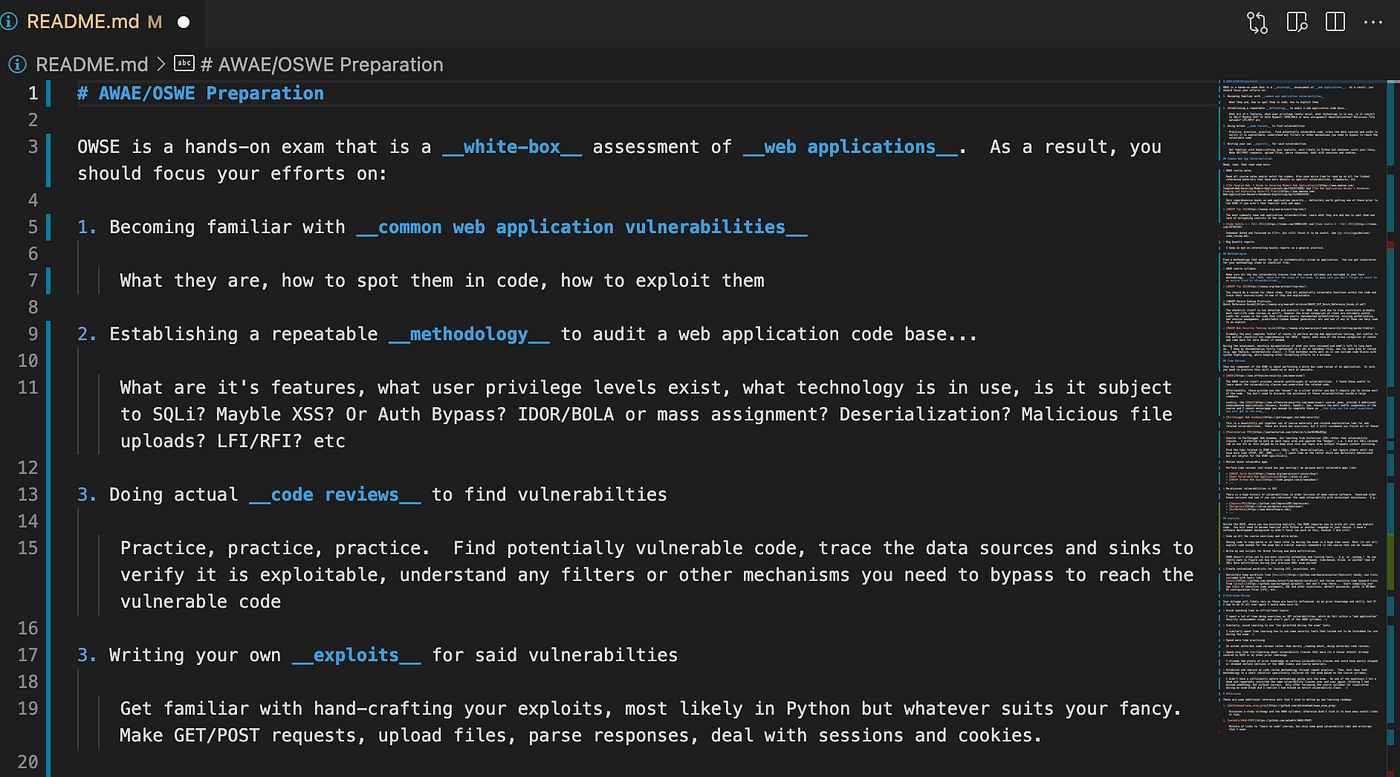Click 'What they are, how to spot them' line
The height and width of the screenshot is (777, 1400).
[442, 280]
